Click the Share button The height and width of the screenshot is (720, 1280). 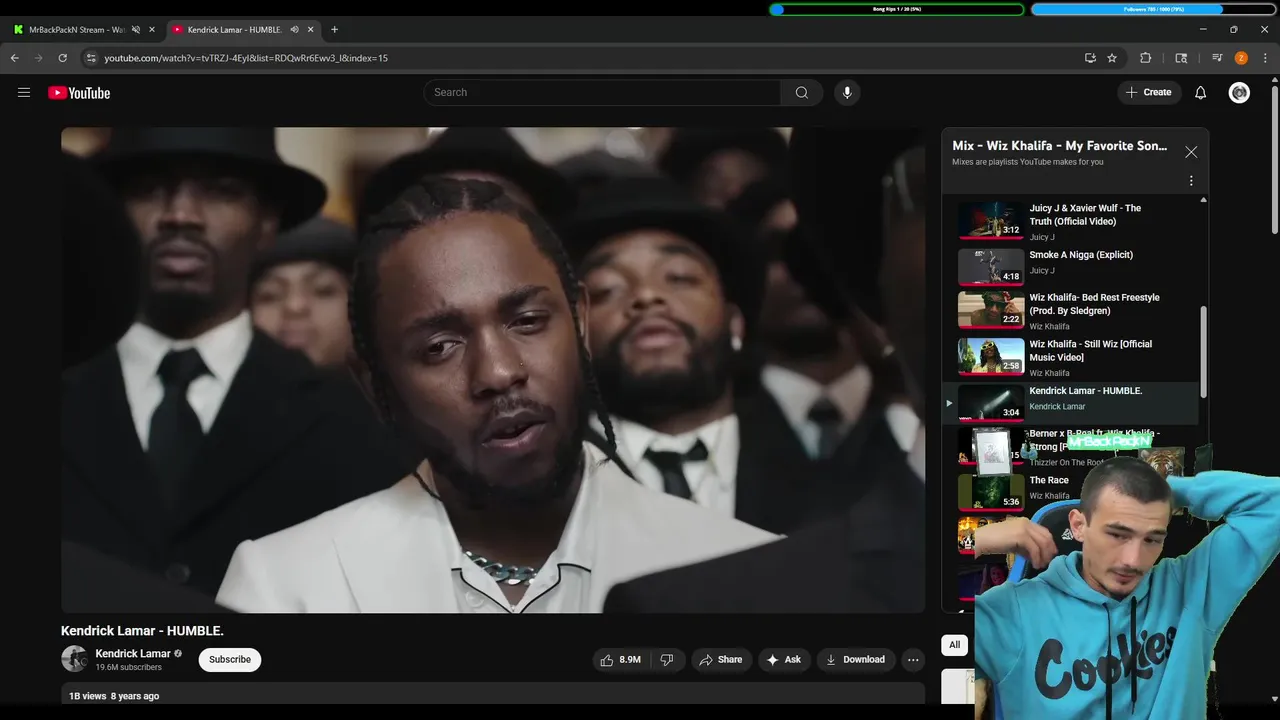(x=721, y=660)
